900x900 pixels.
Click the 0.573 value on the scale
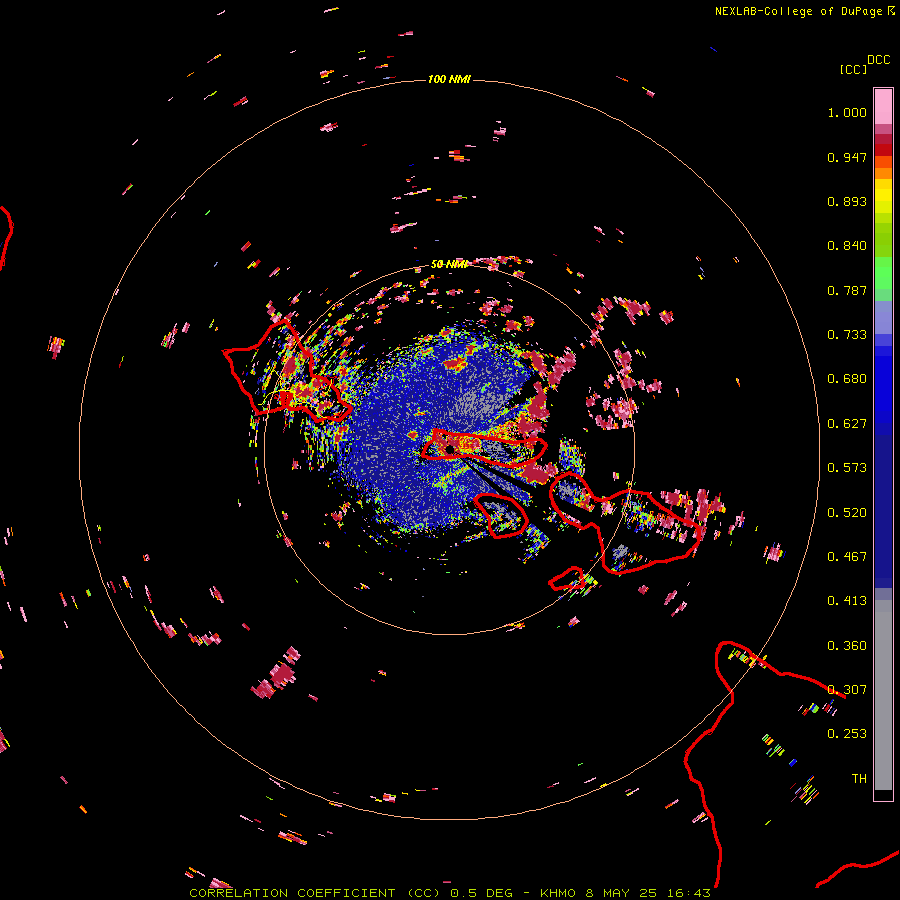click(x=847, y=468)
